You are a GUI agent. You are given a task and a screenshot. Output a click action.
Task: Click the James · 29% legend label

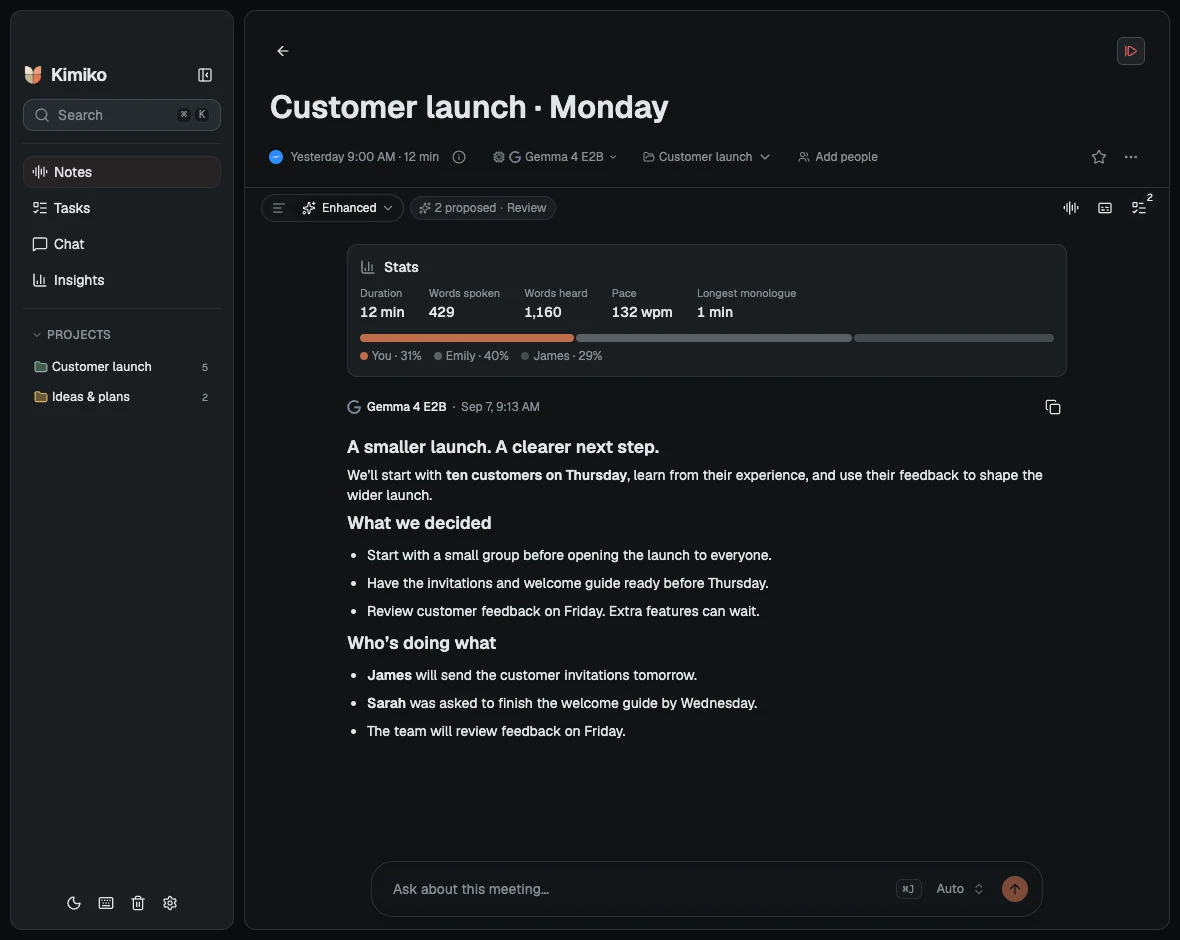coord(561,355)
